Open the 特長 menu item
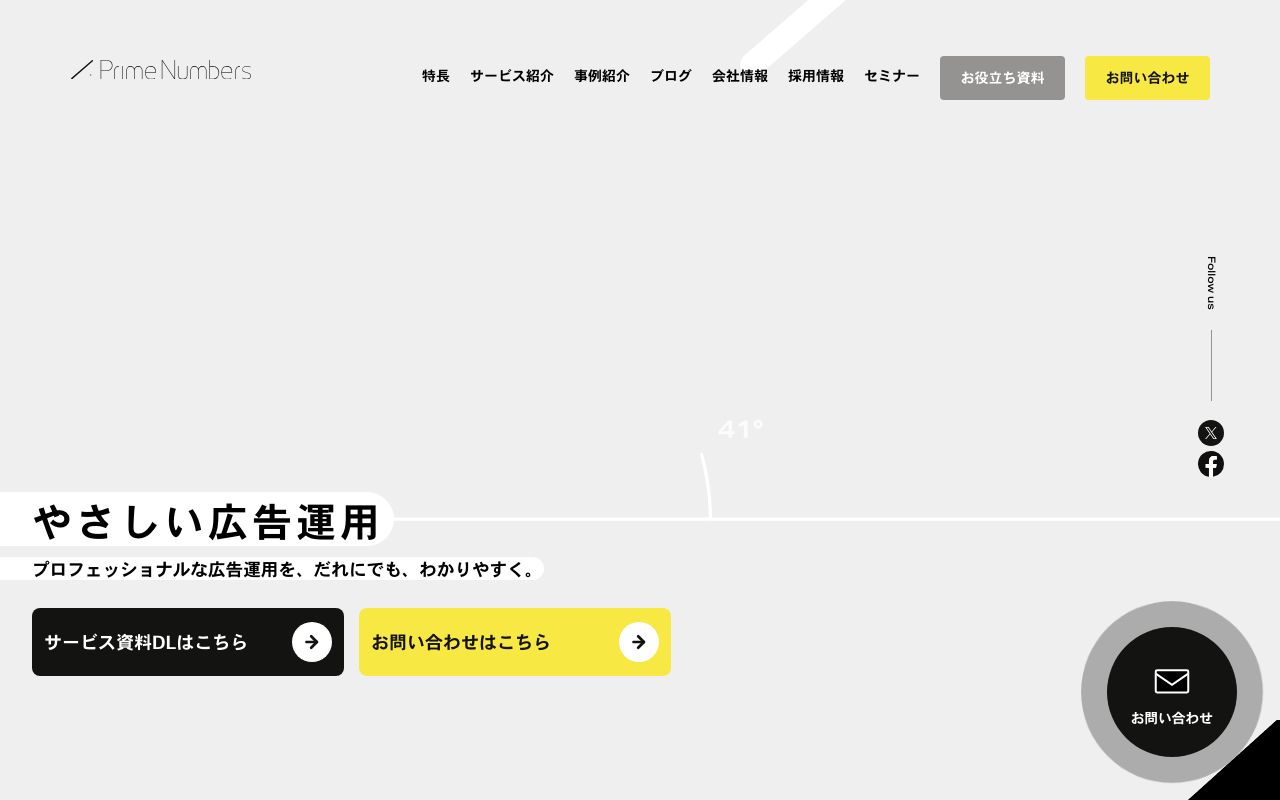 (x=436, y=76)
